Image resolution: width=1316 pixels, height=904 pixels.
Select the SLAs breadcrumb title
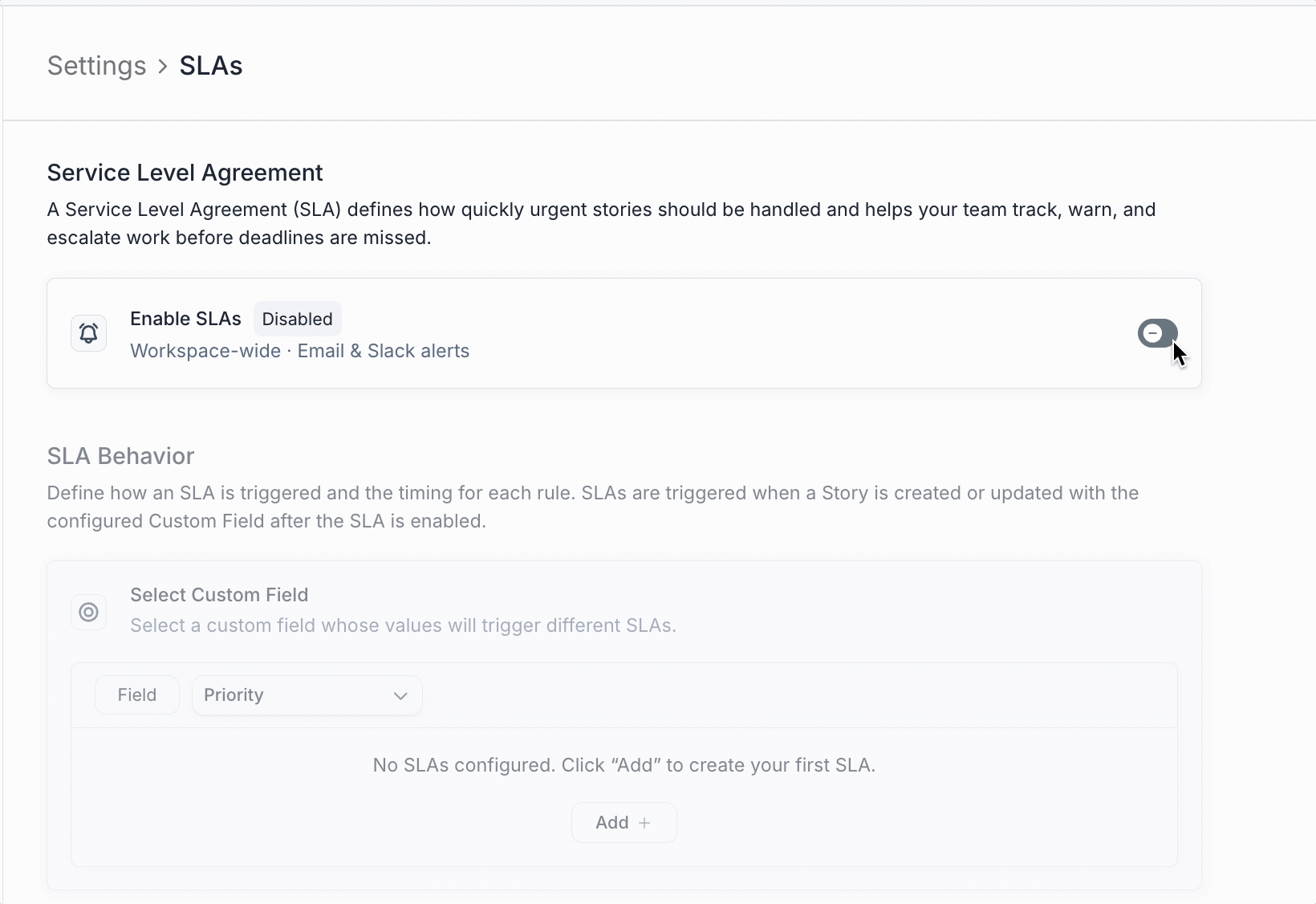pyautogui.click(x=211, y=66)
